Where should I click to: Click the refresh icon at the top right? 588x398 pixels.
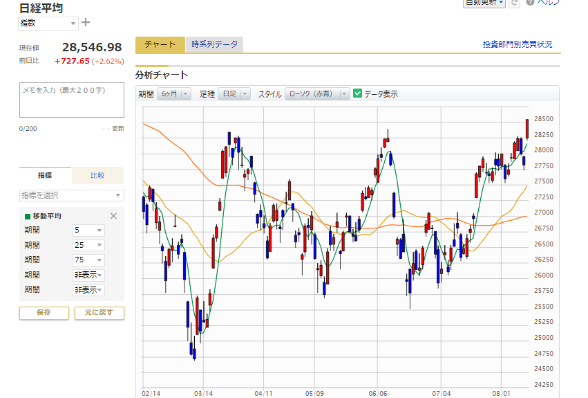(x=514, y=3)
